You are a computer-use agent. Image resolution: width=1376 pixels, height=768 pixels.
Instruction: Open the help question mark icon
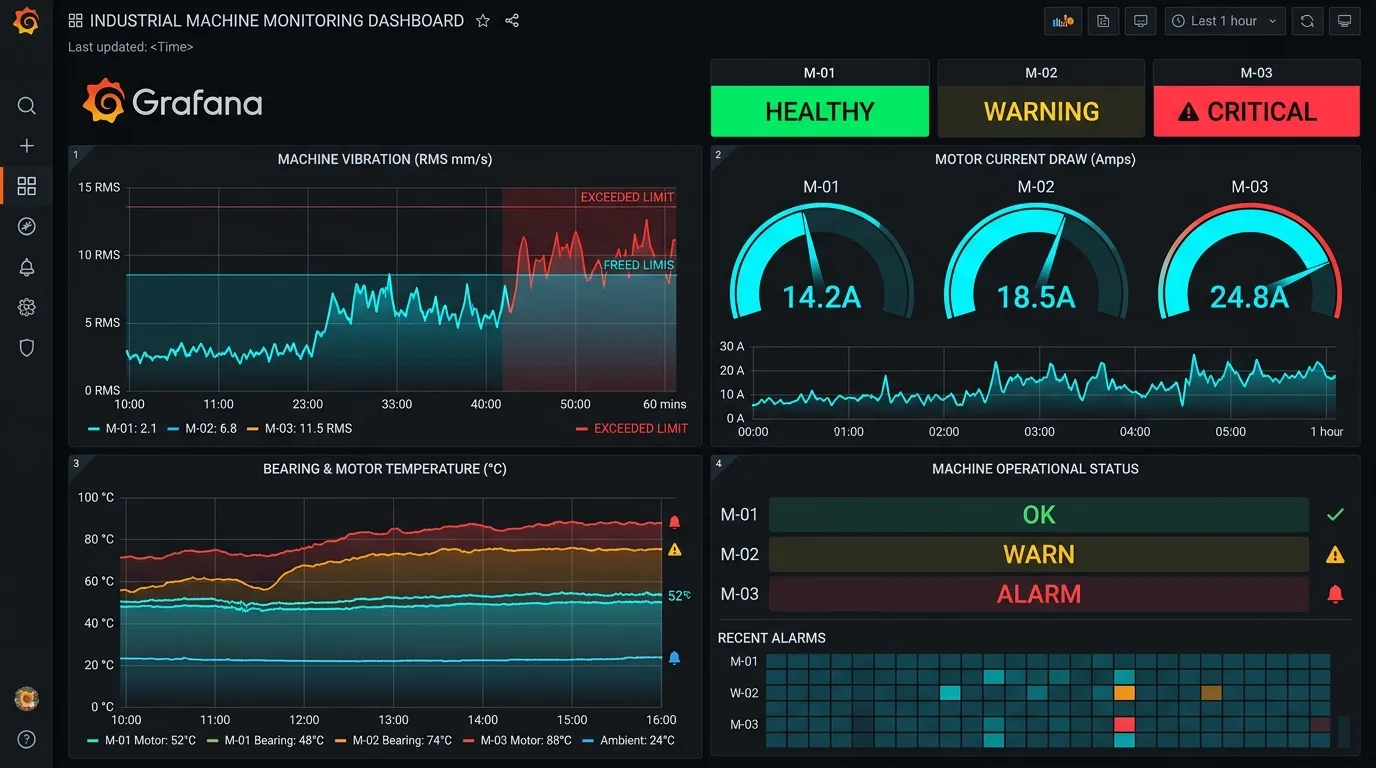click(x=27, y=740)
